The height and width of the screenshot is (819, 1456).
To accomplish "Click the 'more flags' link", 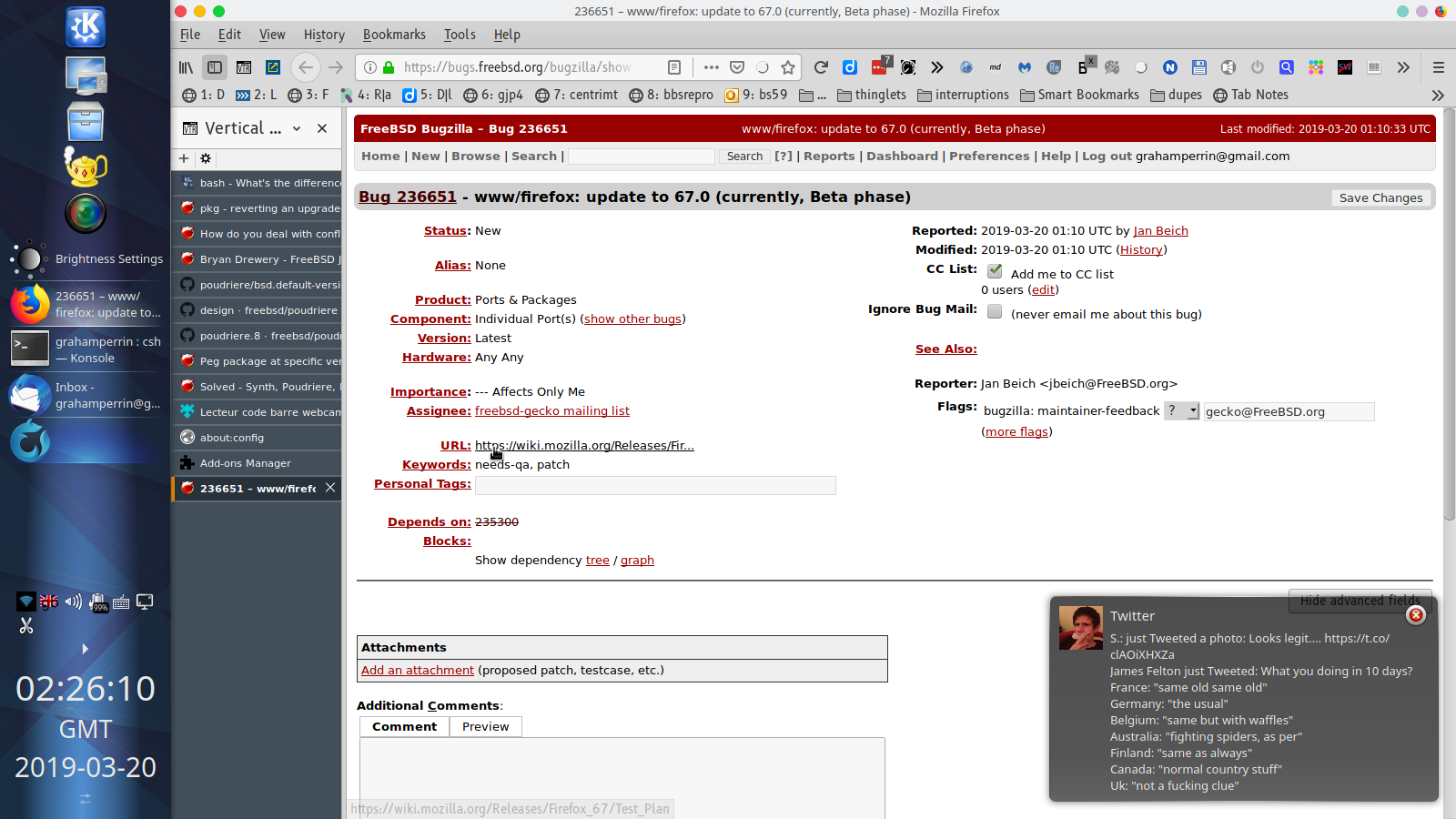I will (x=1016, y=432).
